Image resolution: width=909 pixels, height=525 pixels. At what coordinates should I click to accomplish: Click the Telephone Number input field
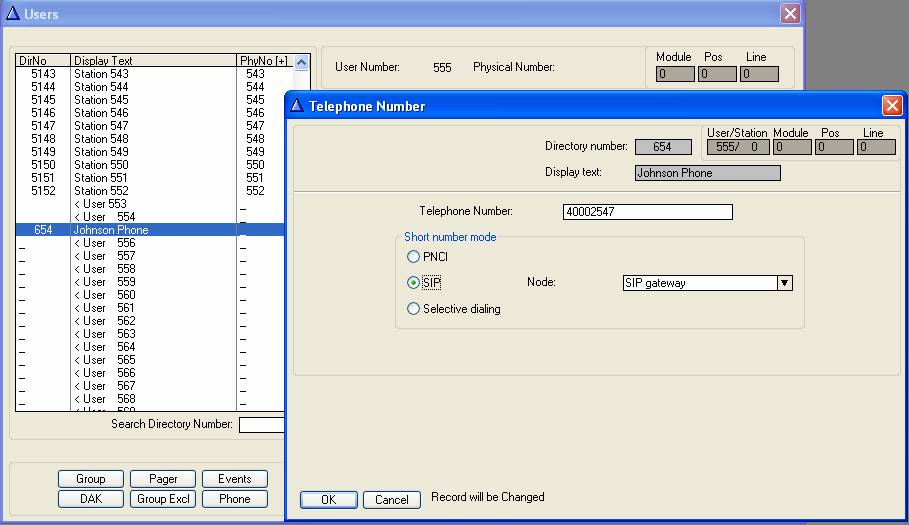pyautogui.click(x=648, y=212)
